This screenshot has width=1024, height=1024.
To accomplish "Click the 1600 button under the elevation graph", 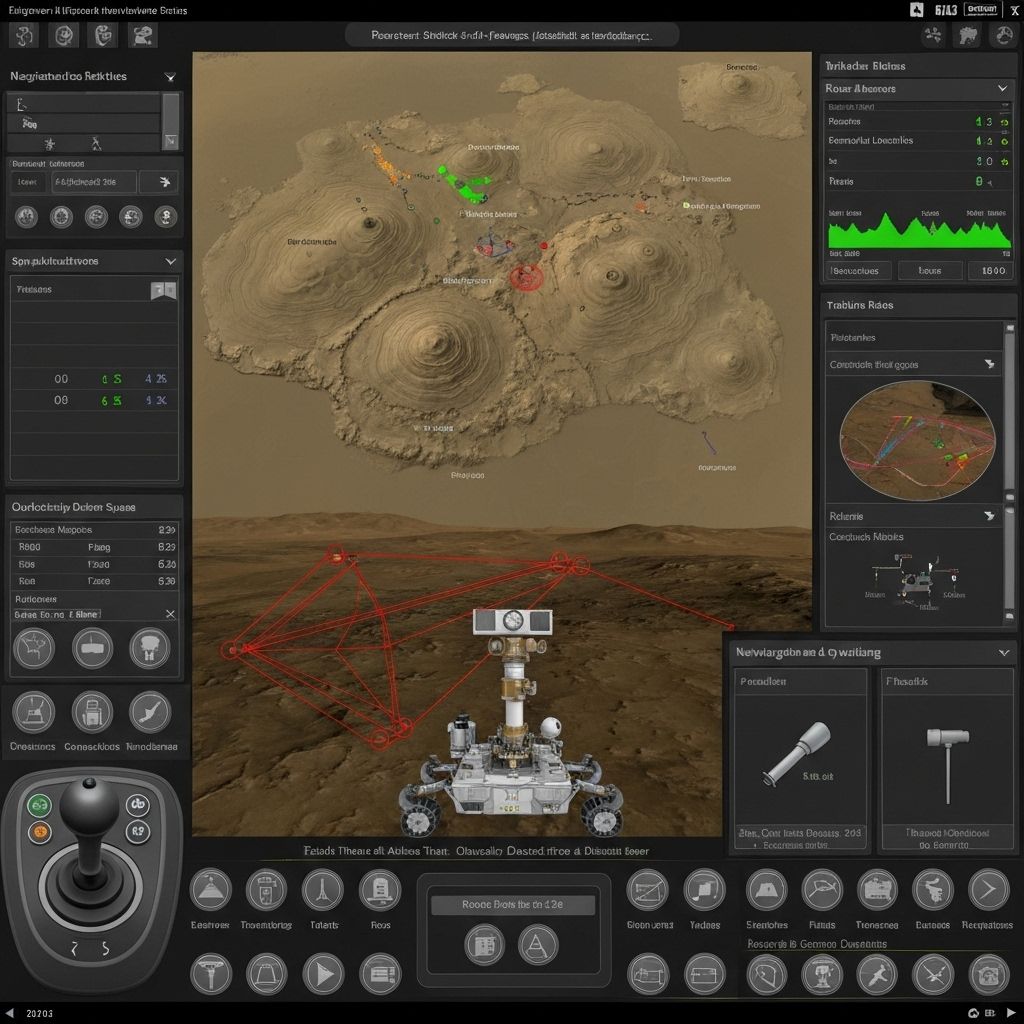I will [991, 270].
